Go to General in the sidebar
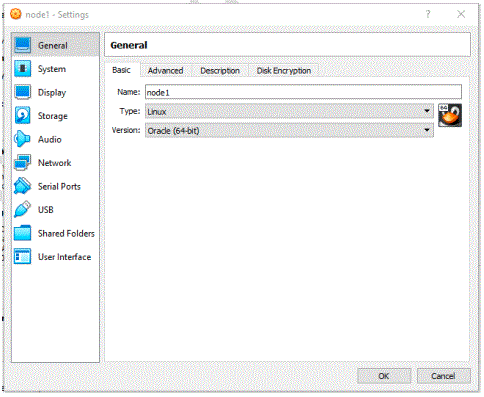 coord(56,45)
